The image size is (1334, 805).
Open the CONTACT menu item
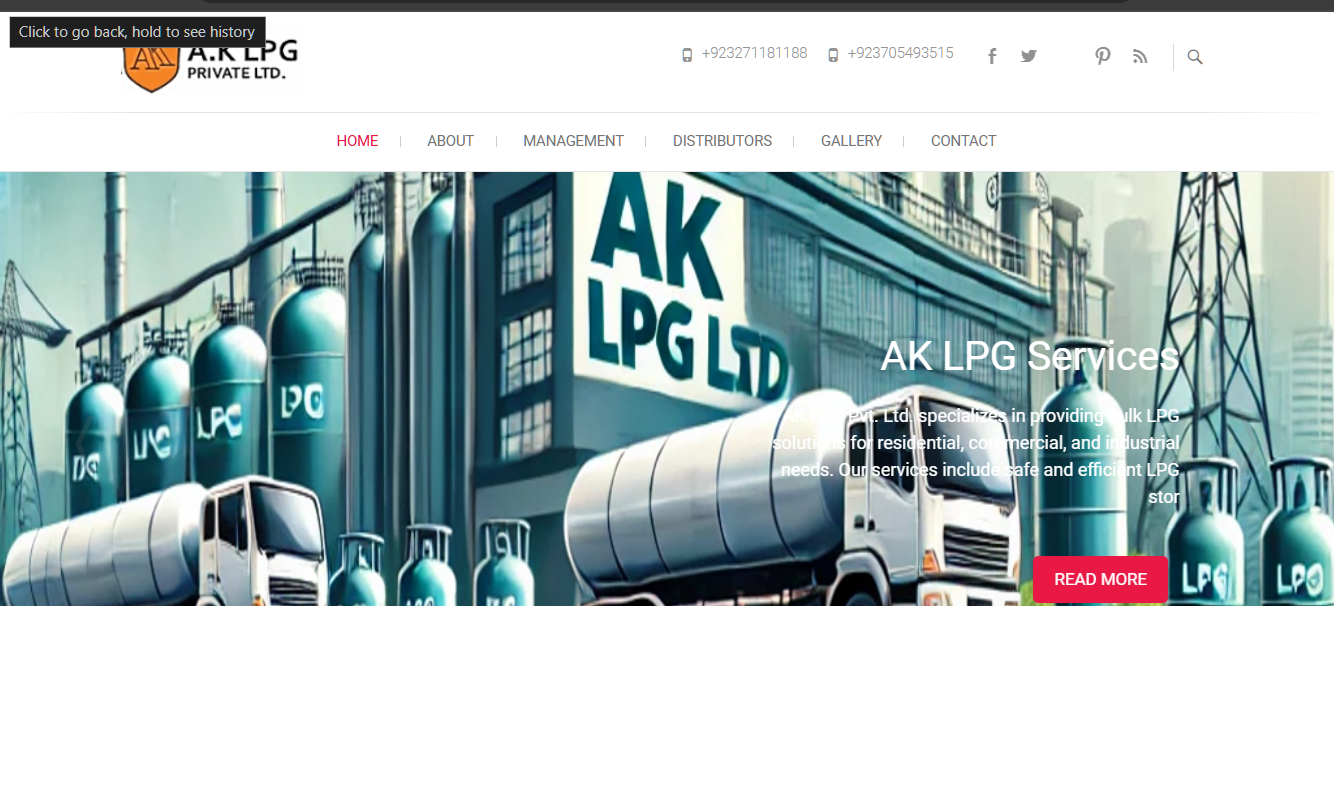pyautogui.click(x=963, y=141)
